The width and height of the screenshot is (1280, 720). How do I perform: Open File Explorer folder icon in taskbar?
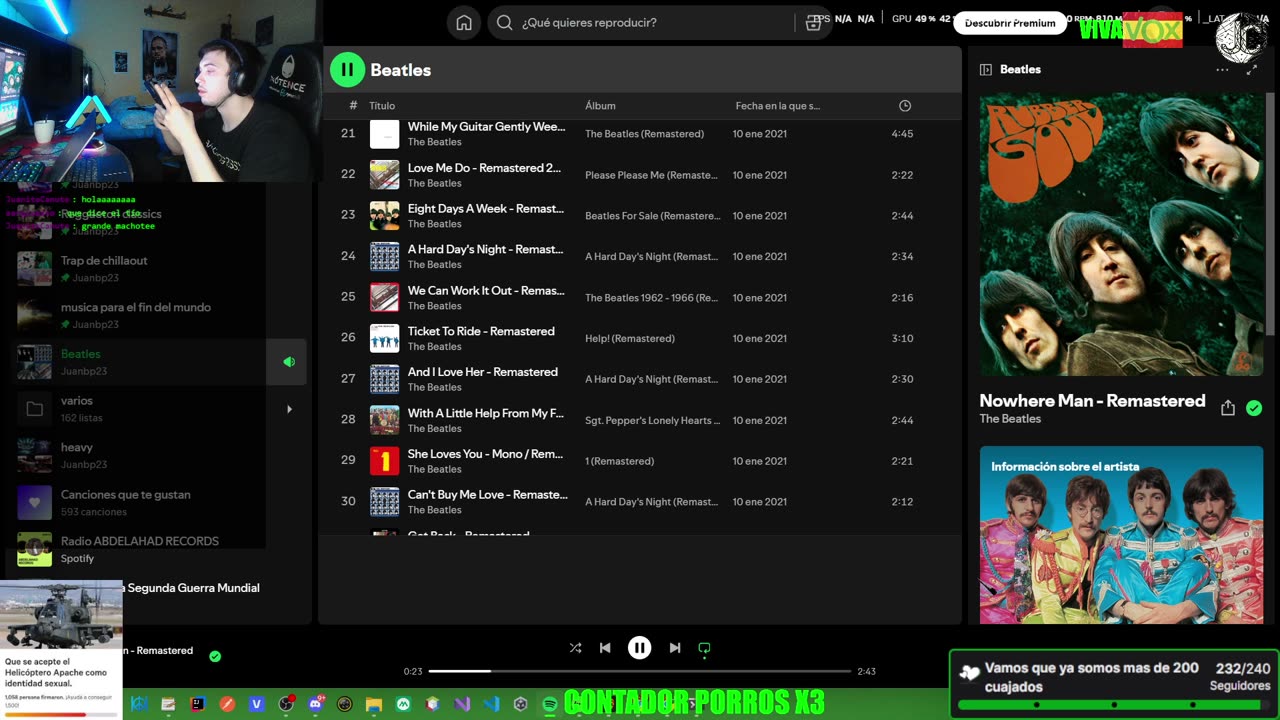click(x=374, y=704)
